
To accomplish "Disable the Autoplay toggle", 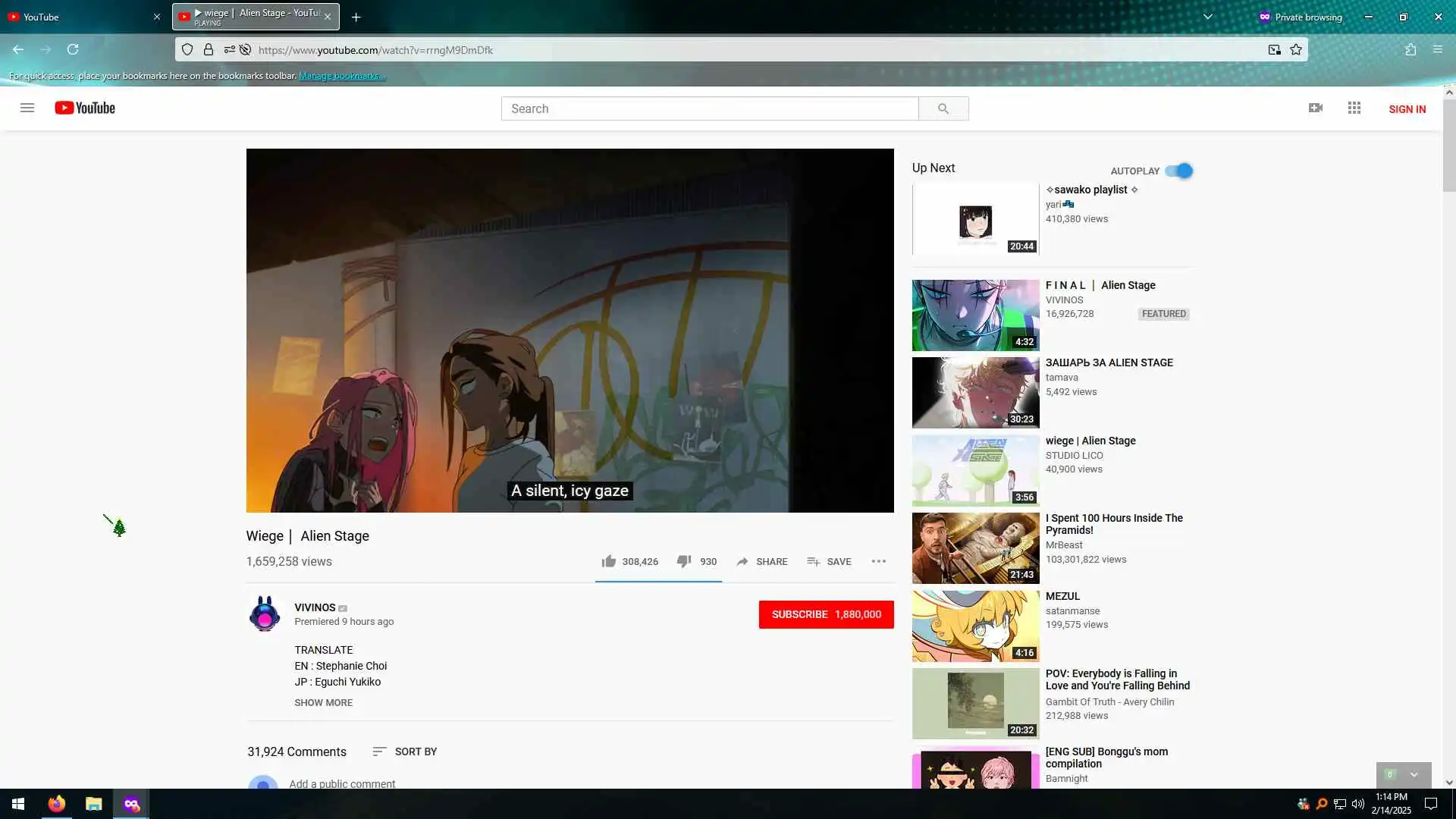I will [x=1179, y=171].
